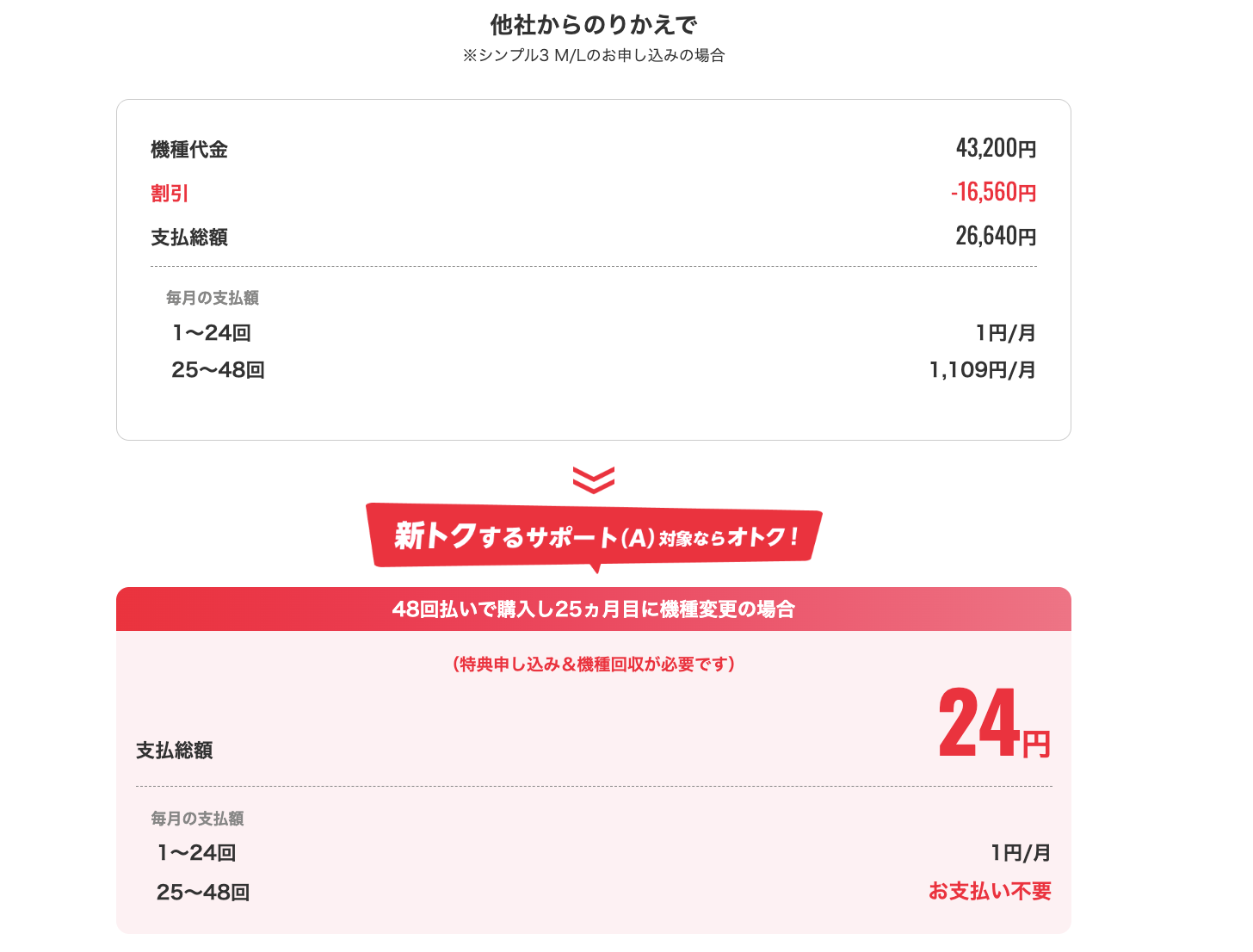Click the 43,200円 device price
The image size is (1253, 952).
pos(996,148)
